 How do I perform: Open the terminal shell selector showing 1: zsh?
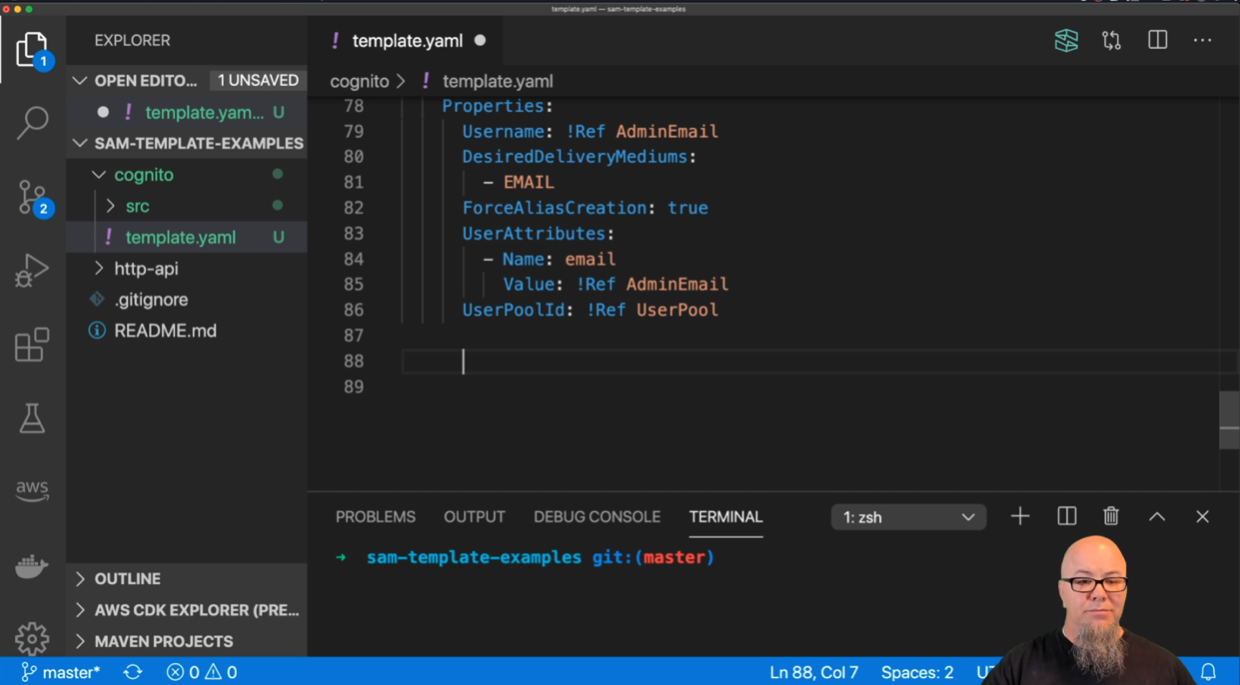pyautogui.click(x=906, y=516)
